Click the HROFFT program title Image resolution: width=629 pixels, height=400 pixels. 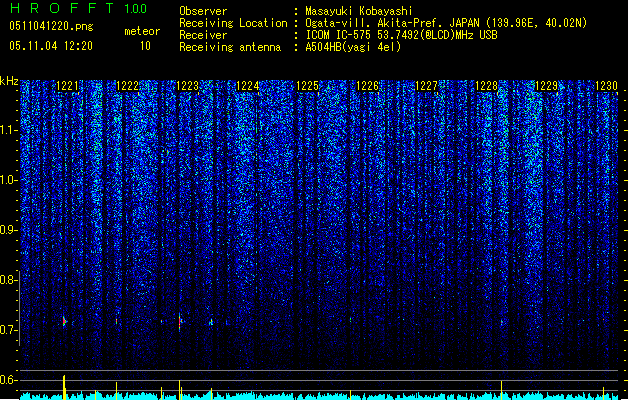[x=62, y=8]
